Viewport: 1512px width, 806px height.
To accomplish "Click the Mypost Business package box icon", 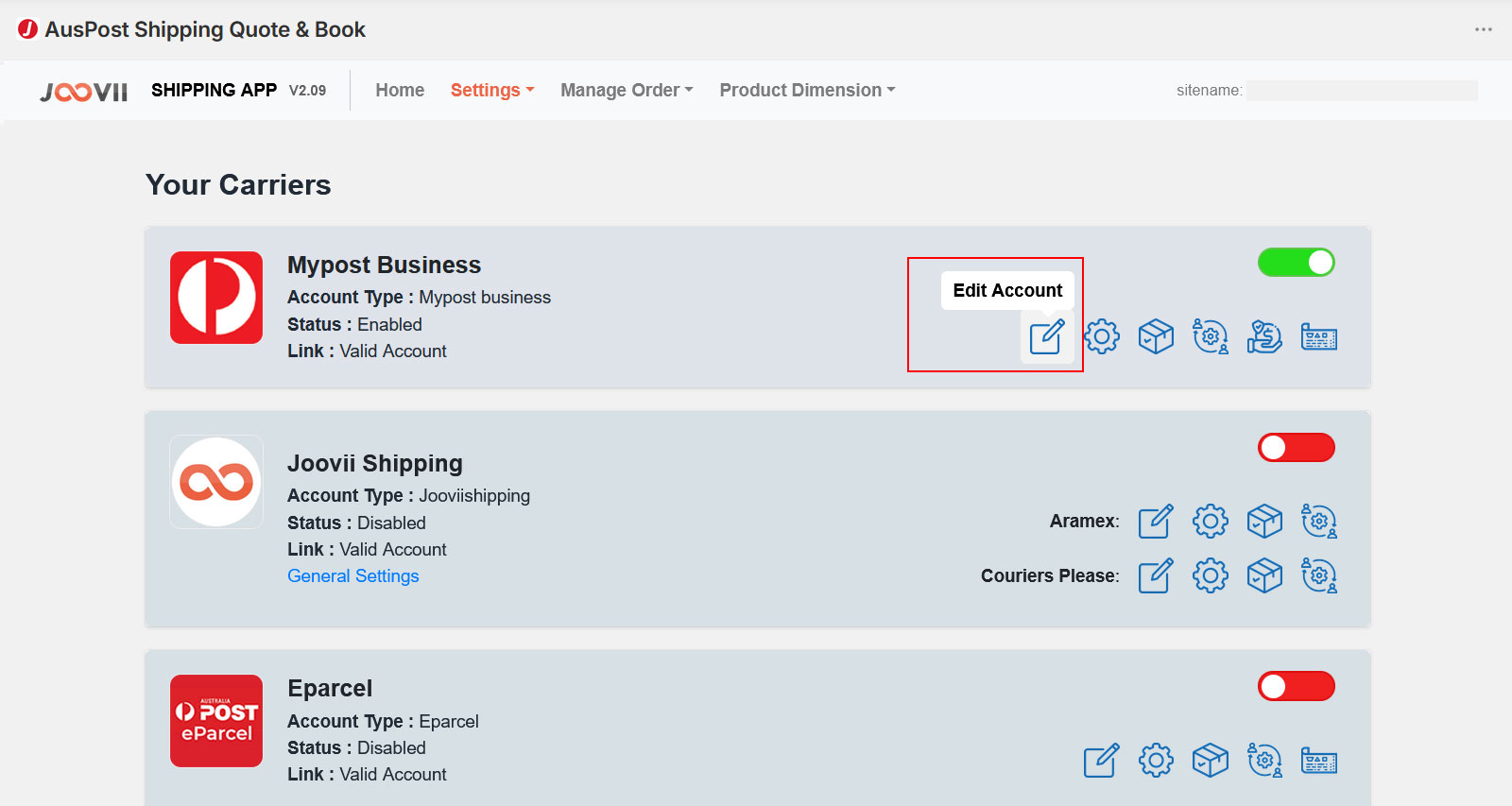I will (x=1156, y=336).
